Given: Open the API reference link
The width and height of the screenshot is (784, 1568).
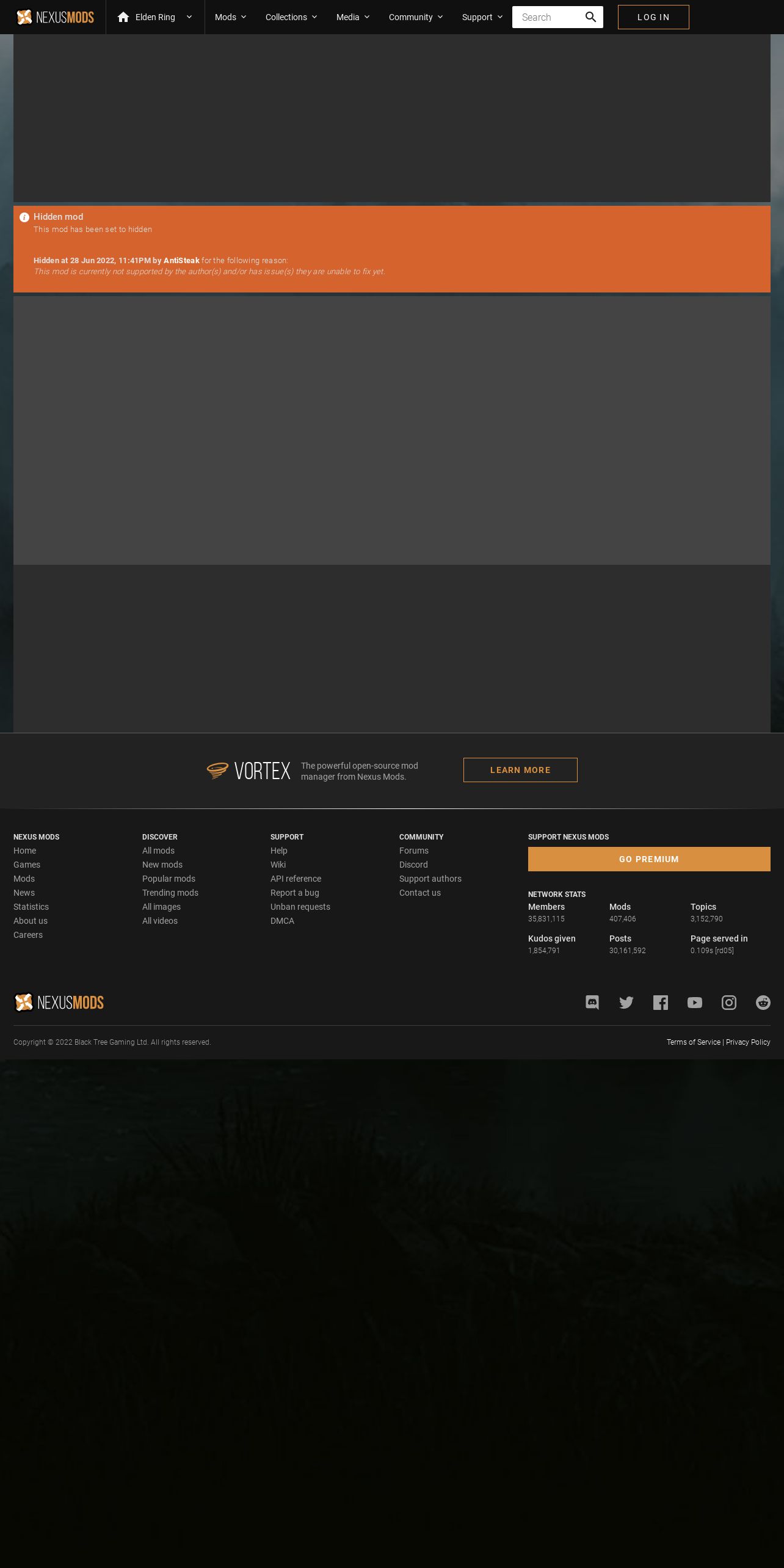Looking at the screenshot, I should [296, 879].
